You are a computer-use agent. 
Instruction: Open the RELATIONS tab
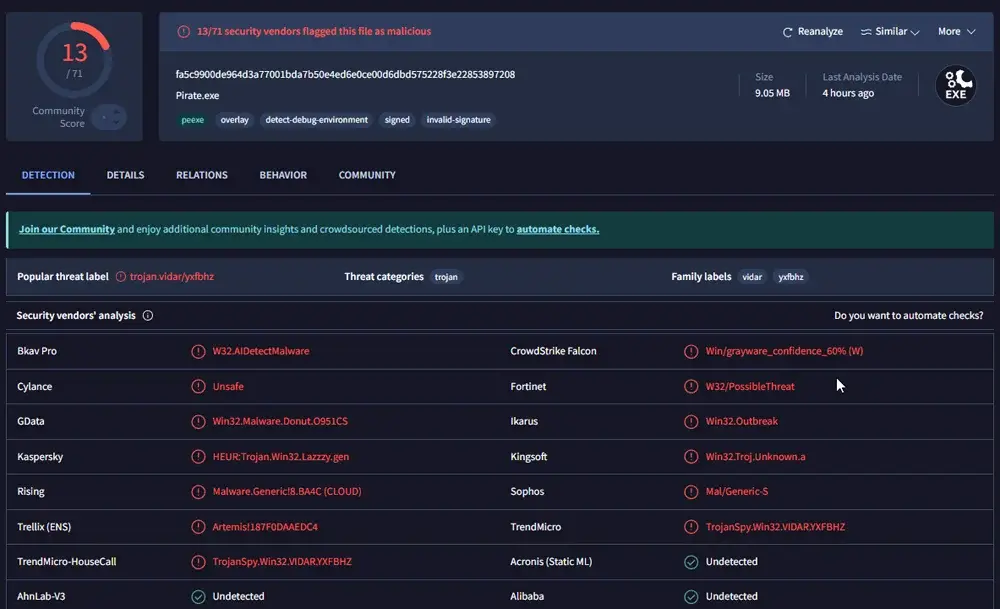click(202, 175)
